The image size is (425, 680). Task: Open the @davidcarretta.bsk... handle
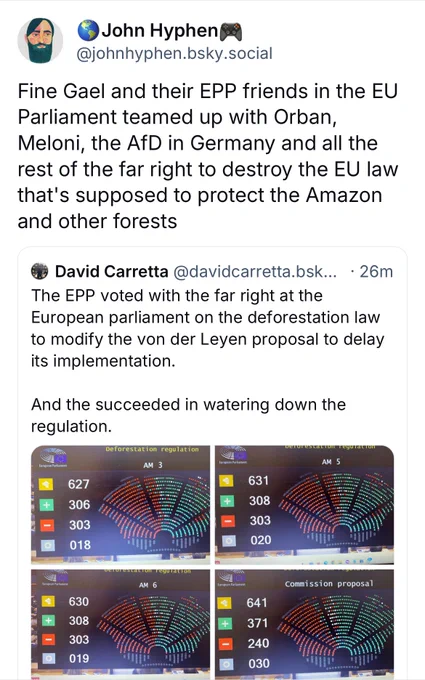point(255,271)
